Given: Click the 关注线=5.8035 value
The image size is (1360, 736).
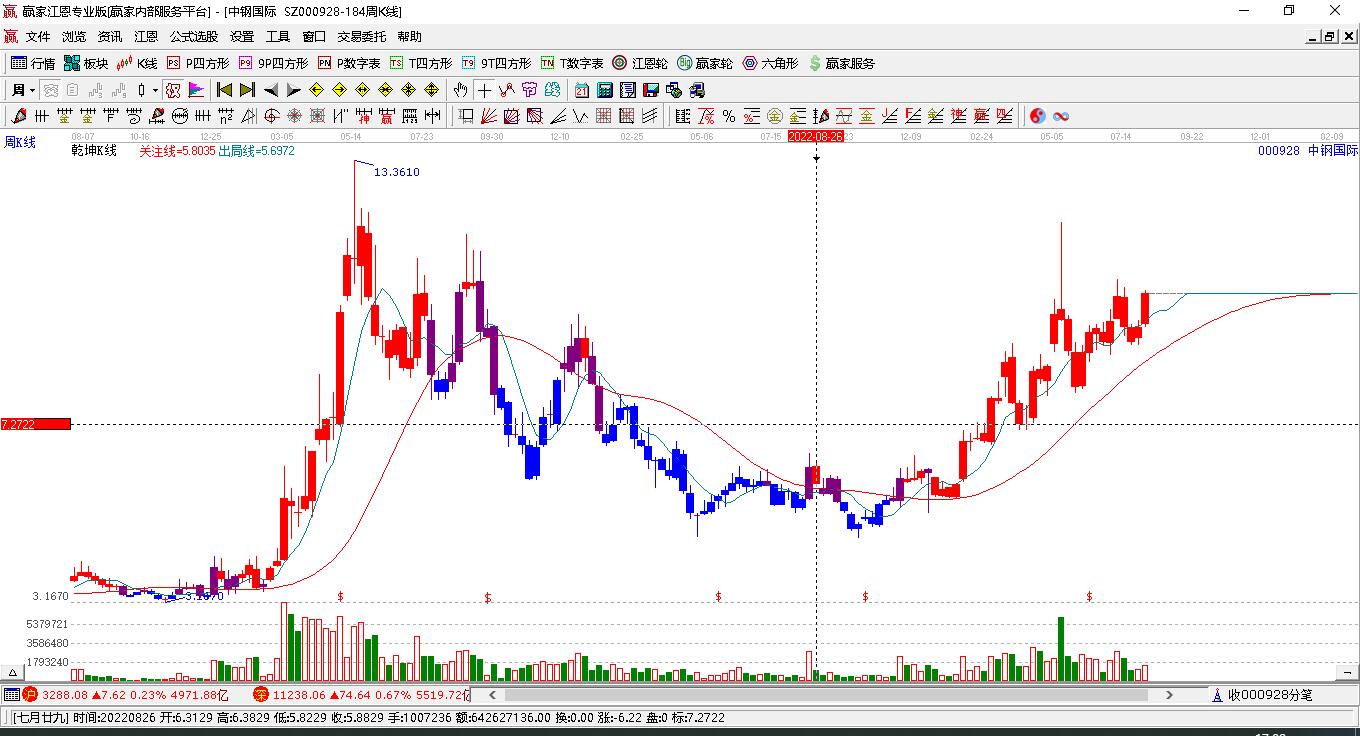Looking at the screenshot, I should [x=177, y=151].
